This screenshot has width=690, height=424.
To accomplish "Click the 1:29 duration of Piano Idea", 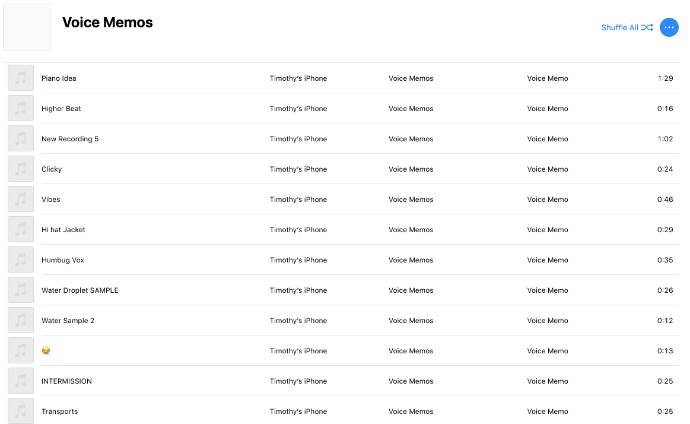I will click(665, 78).
